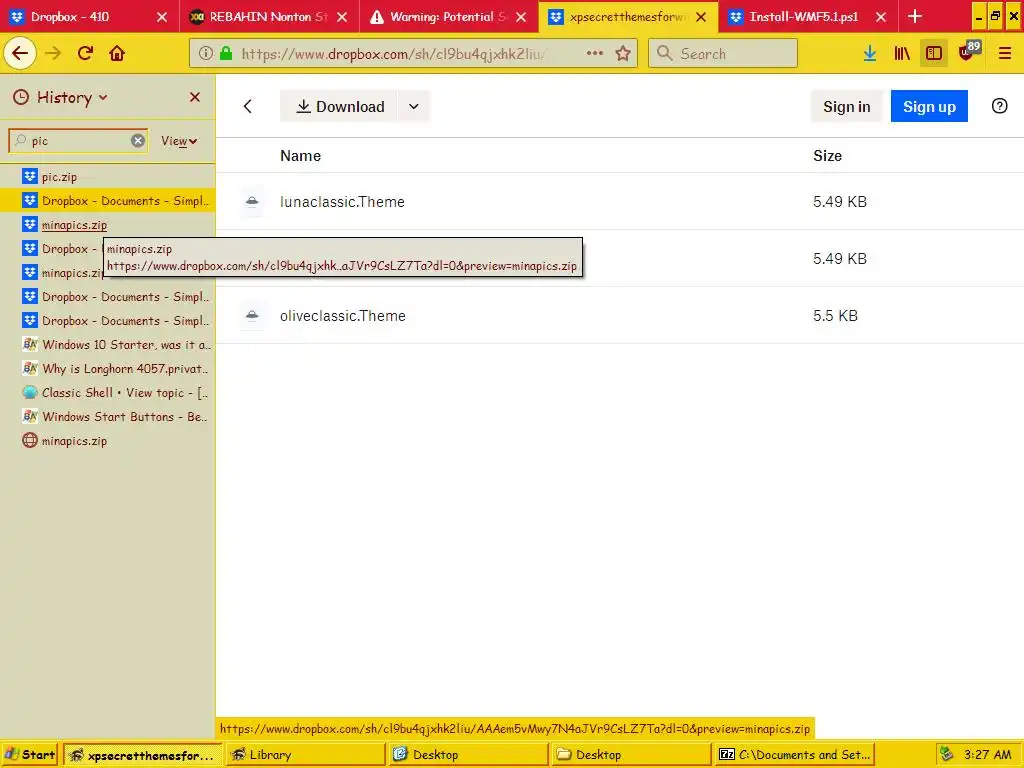This screenshot has width=1024, height=768.
Task: Open the 7z C:\Documents and Set... taskbar item
Action: click(794, 754)
